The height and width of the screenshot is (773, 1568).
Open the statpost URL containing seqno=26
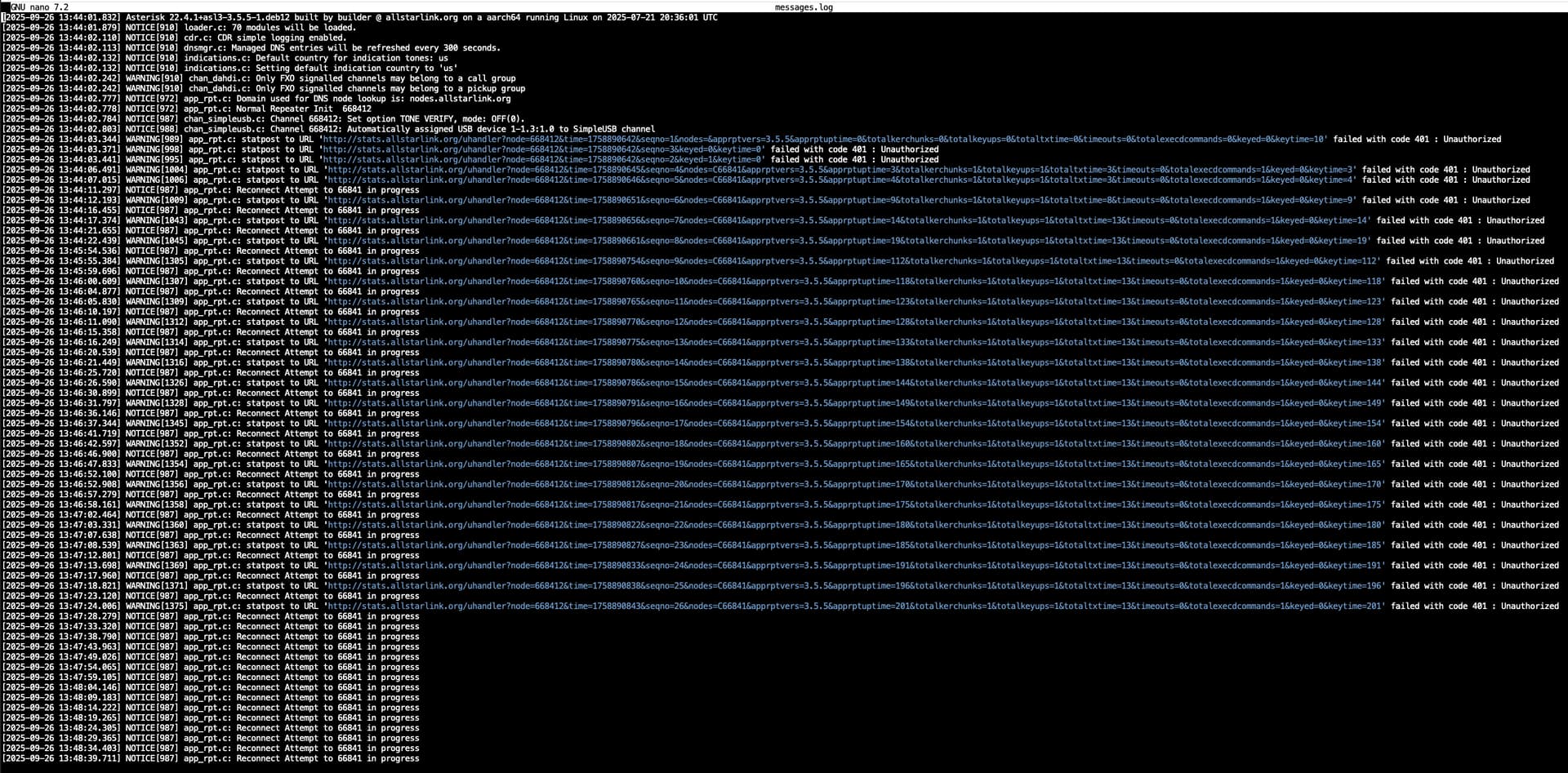tap(854, 606)
